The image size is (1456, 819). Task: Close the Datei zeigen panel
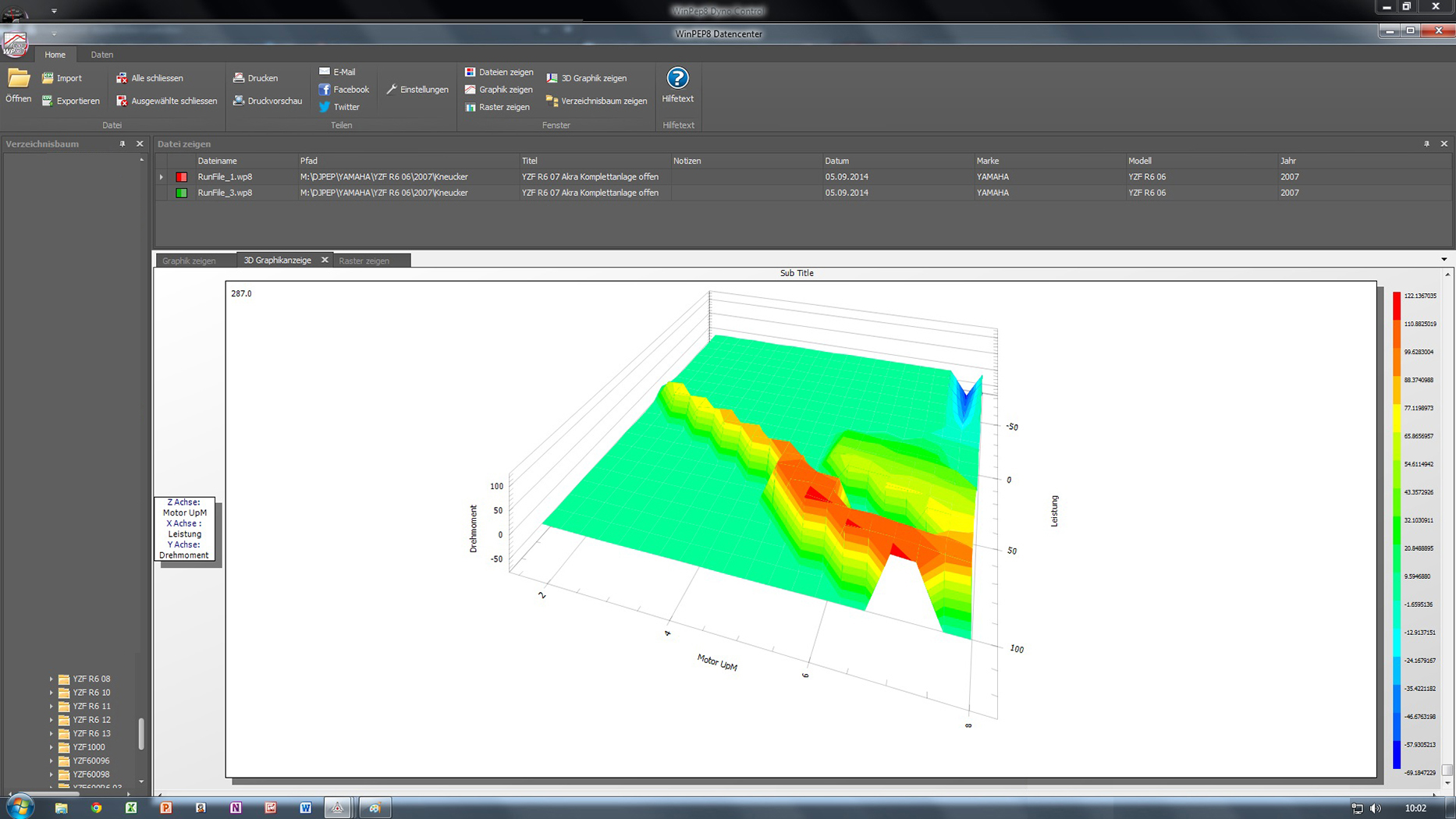point(1444,144)
